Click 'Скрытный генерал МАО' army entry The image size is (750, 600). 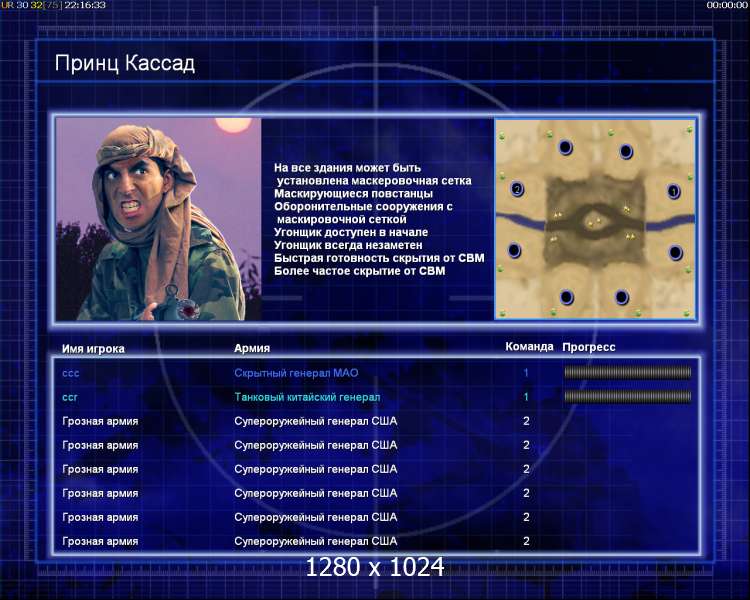(x=296, y=373)
